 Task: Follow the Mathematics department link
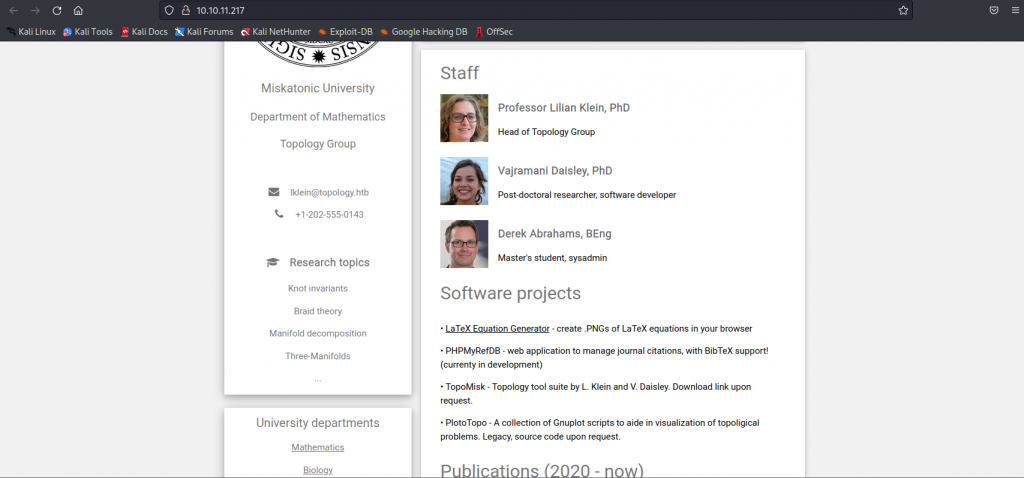point(317,447)
